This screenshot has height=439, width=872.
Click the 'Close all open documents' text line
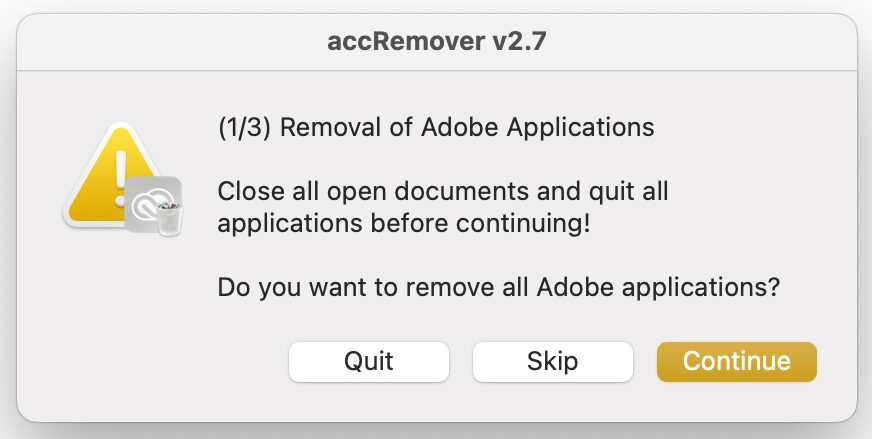tap(442, 190)
